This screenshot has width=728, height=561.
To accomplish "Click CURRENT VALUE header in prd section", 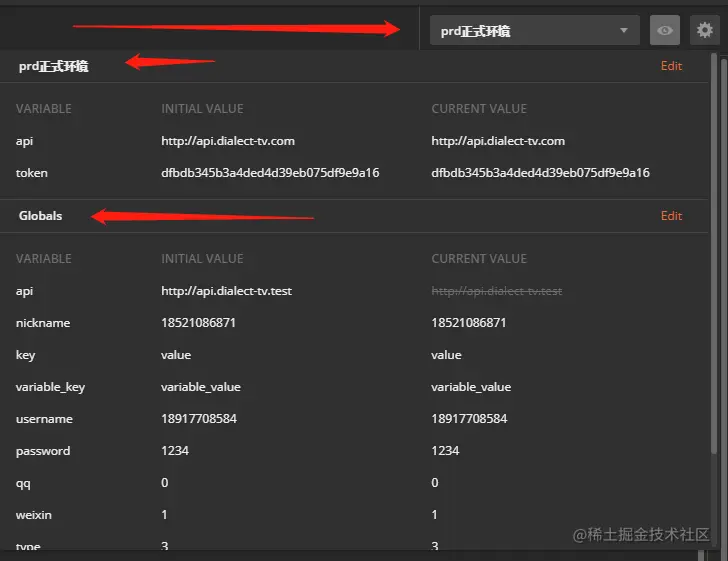I will tap(479, 109).
